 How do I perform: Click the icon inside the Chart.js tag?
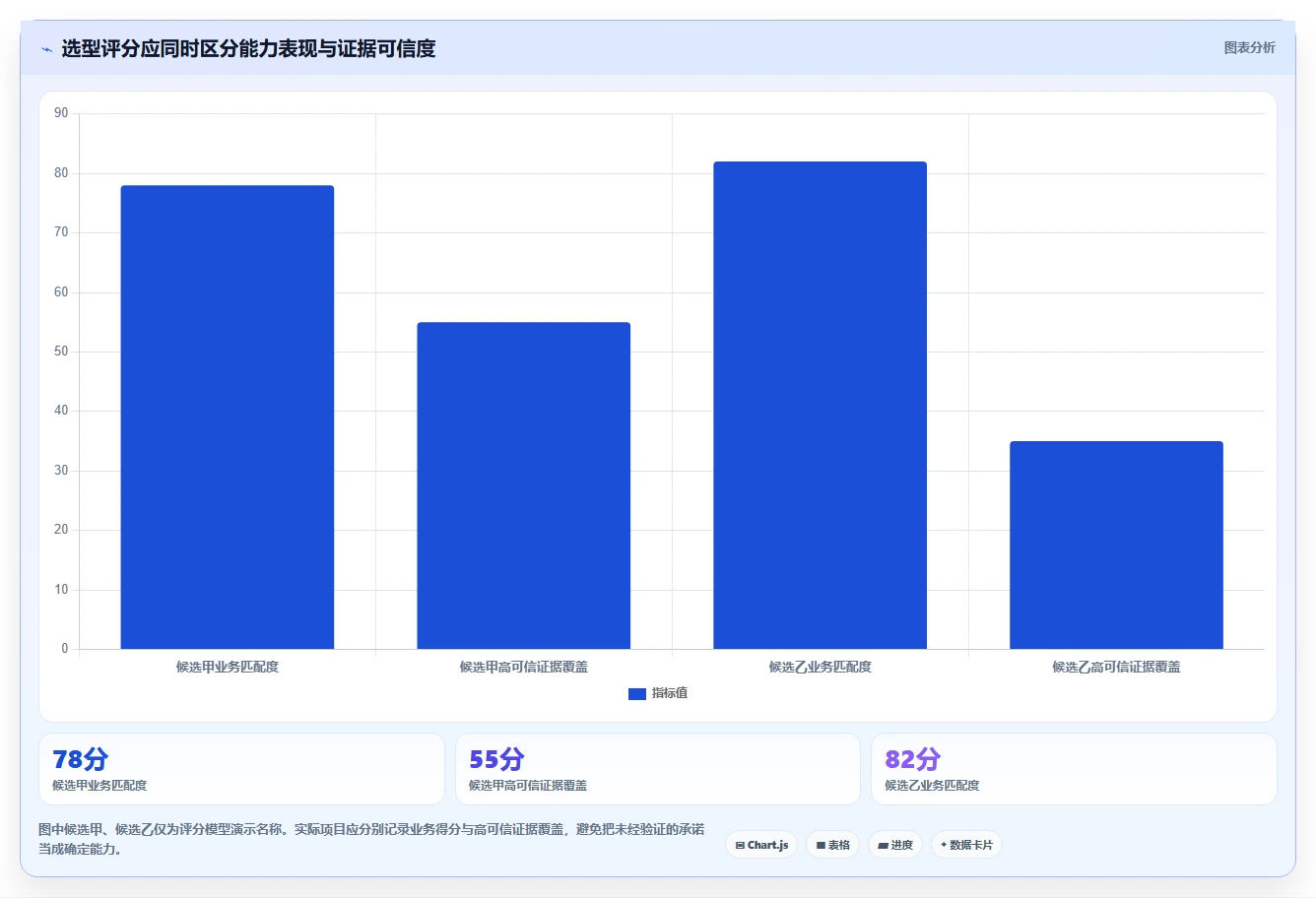(740, 846)
